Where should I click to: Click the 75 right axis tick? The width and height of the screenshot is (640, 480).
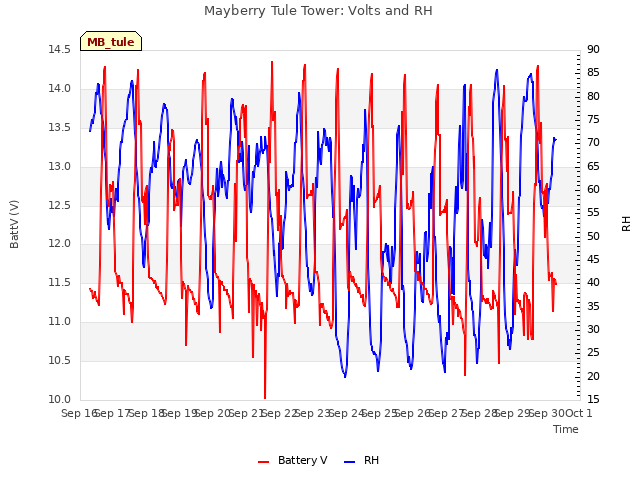(x=593, y=120)
